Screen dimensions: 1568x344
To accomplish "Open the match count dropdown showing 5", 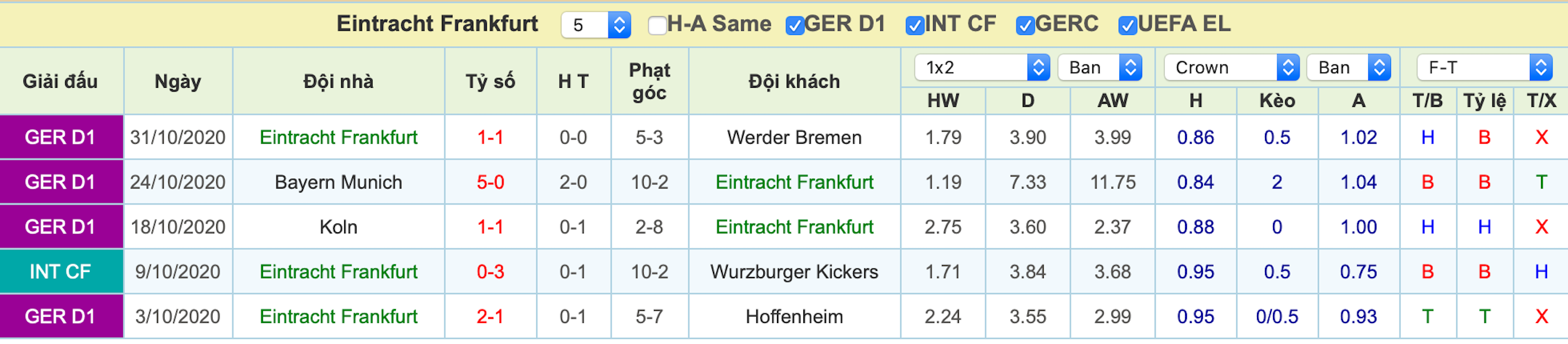I will click(596, 25).
